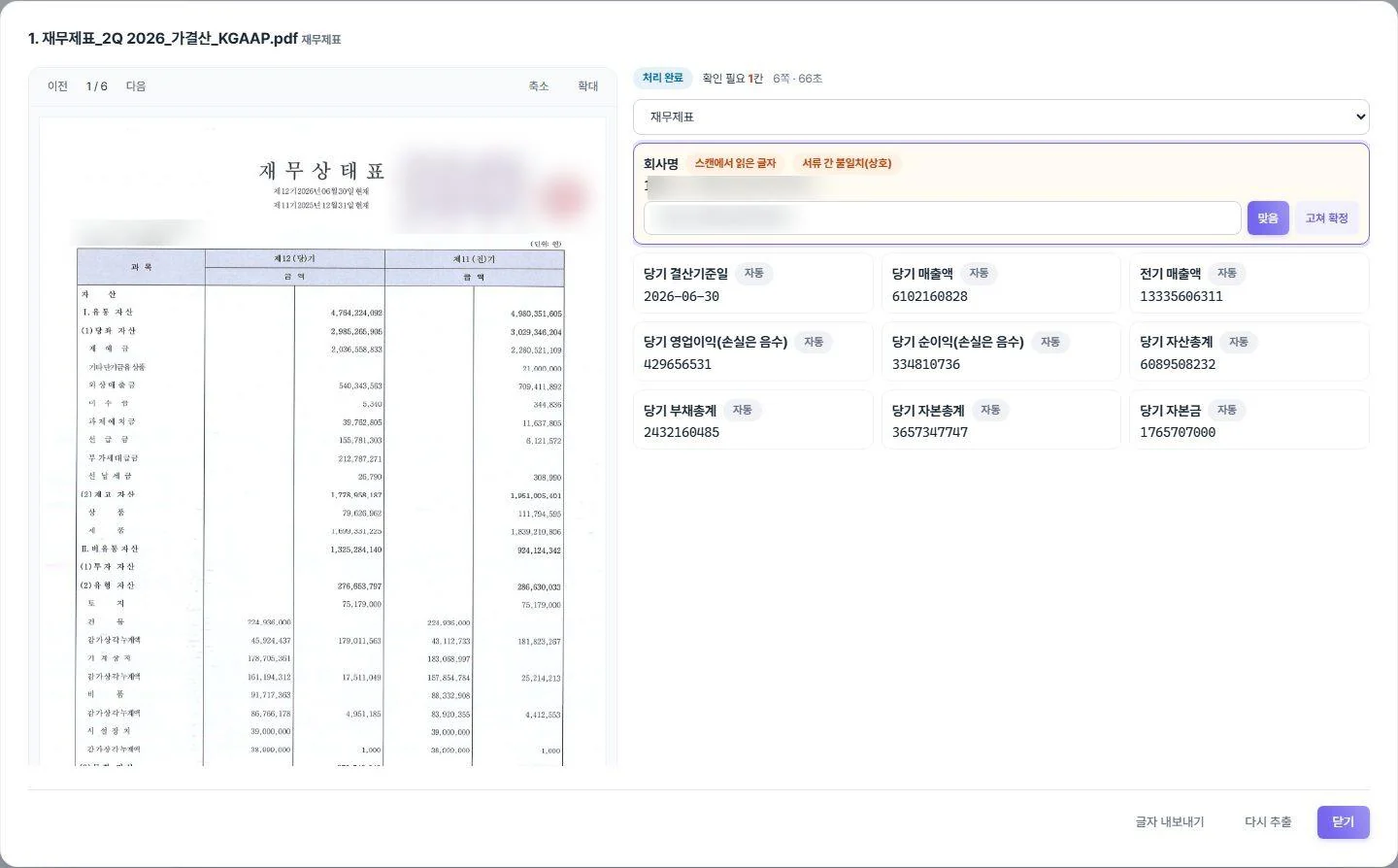Zoom in the document with 확대
Viewport: 1398px width, 868px height.
(x=588, y=86)
